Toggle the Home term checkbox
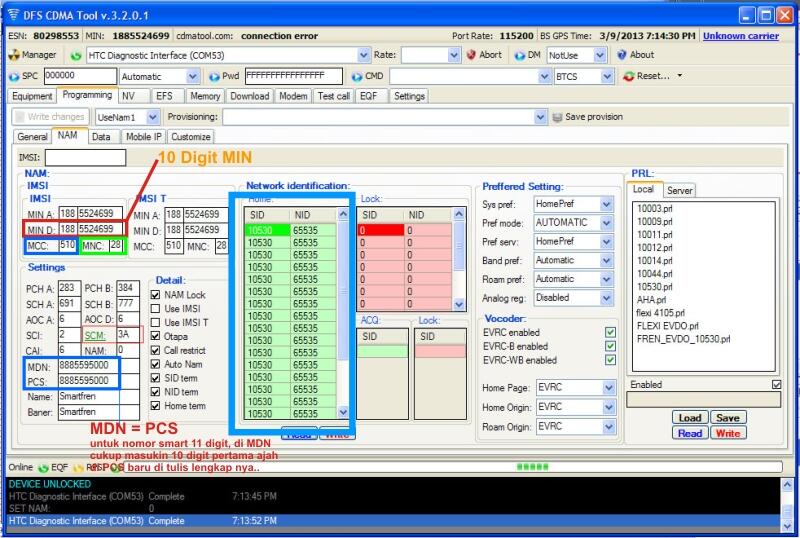The image size is (800, 538). pyautogui.click(x=156, y=405)
